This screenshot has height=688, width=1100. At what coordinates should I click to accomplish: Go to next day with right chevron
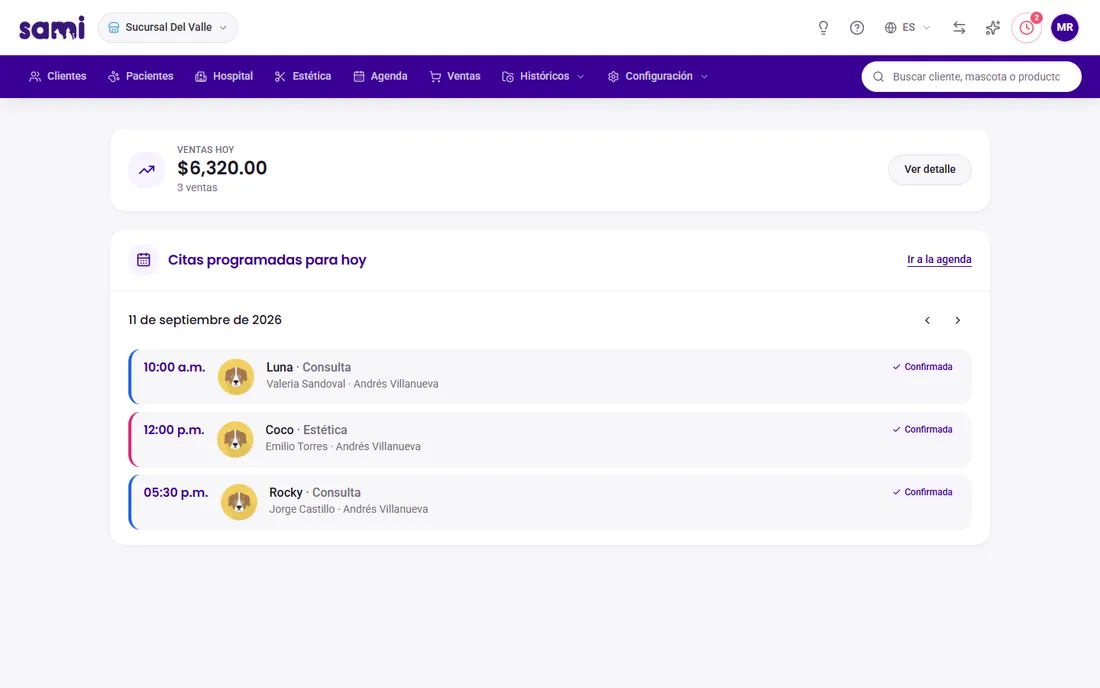[x=958, y=321]
